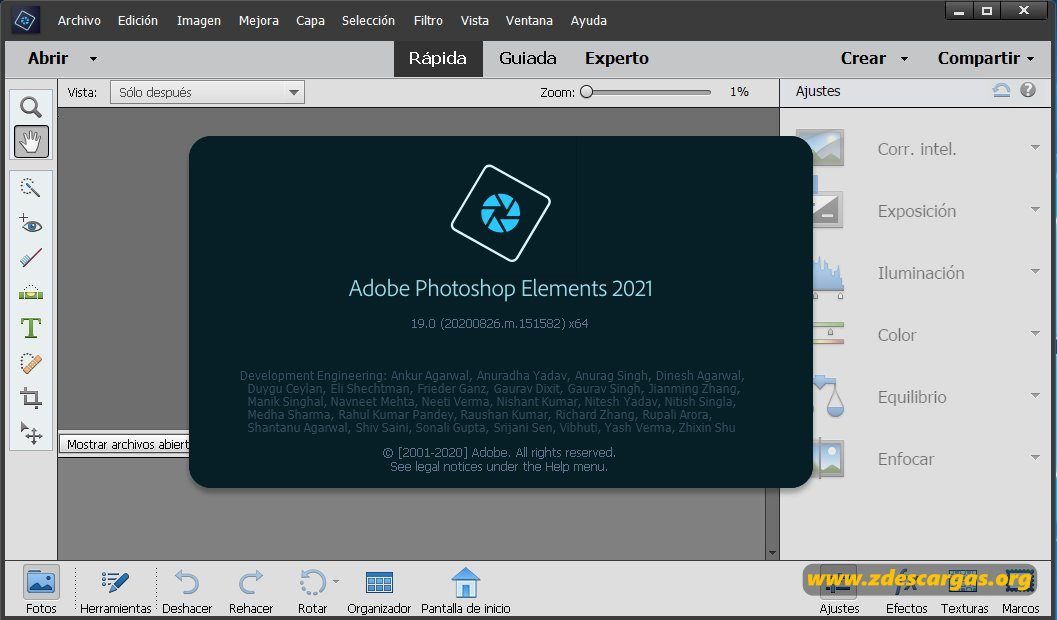Click the Adobe Photoshop Elements 2021 title
The height and width of the screenshot is (620, 1057).
(x=500, y=288)
